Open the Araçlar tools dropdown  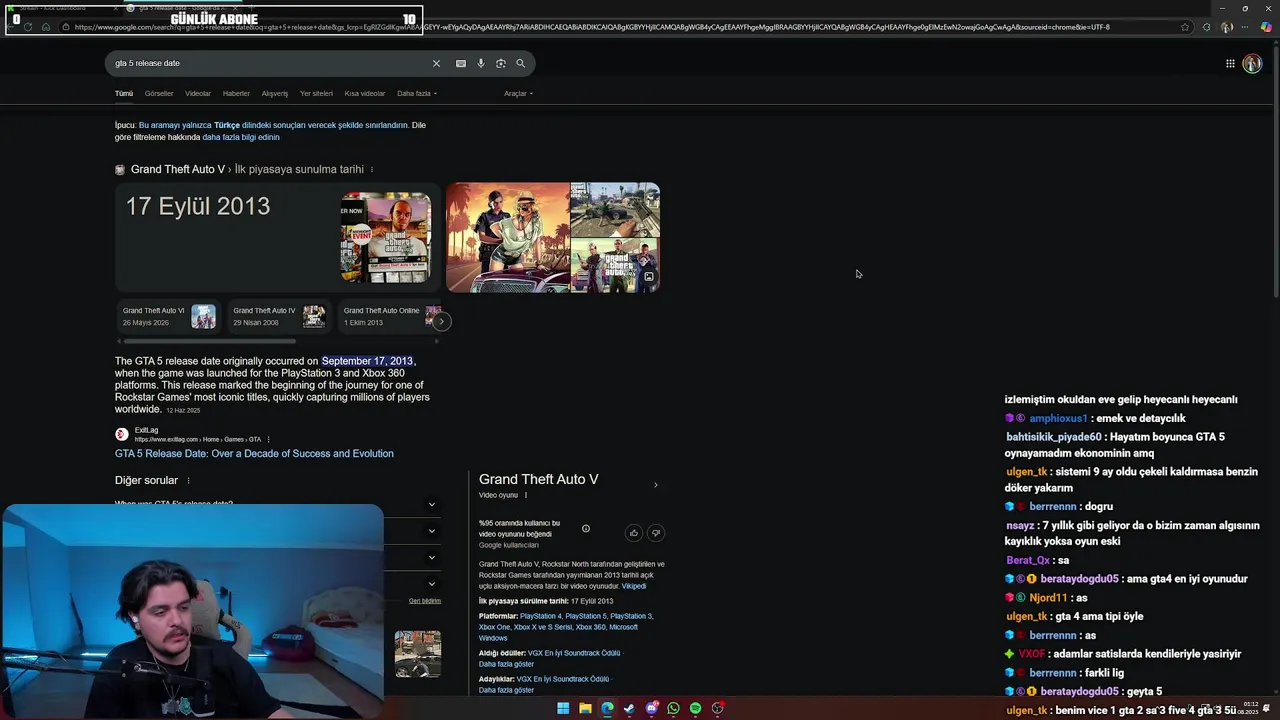(518, 94)
